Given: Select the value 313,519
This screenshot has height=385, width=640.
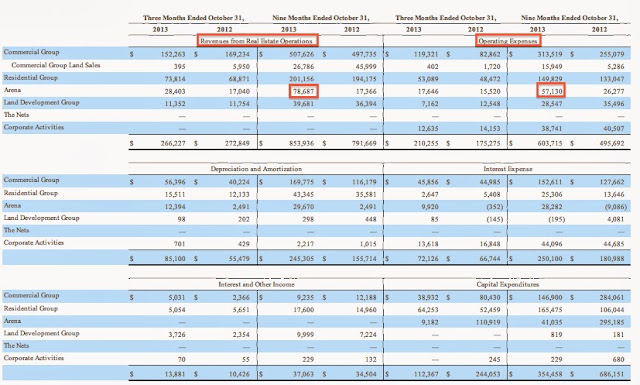Looking at the screenshot, I should [x=550, y=54].
